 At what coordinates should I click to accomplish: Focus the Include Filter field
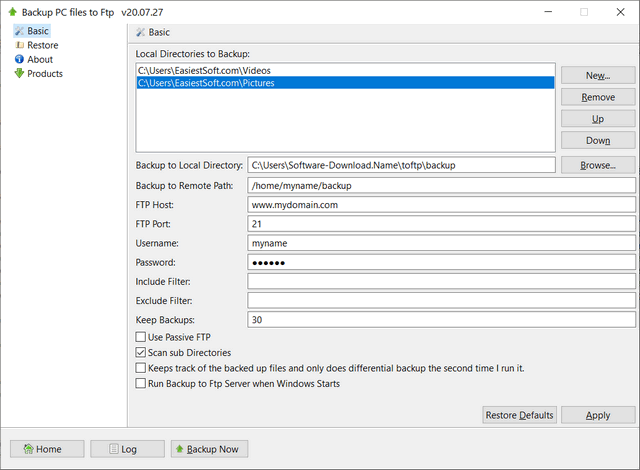[441, 282]
